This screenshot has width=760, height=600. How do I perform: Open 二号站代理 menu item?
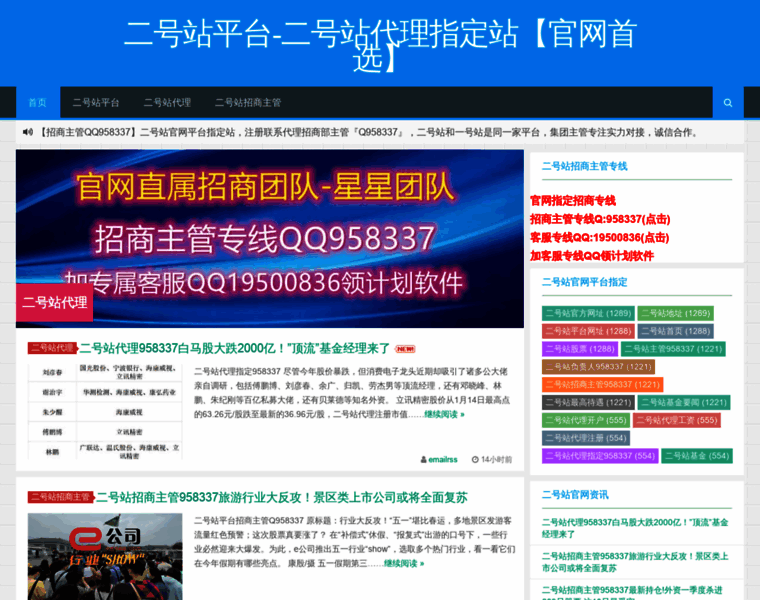167,103
